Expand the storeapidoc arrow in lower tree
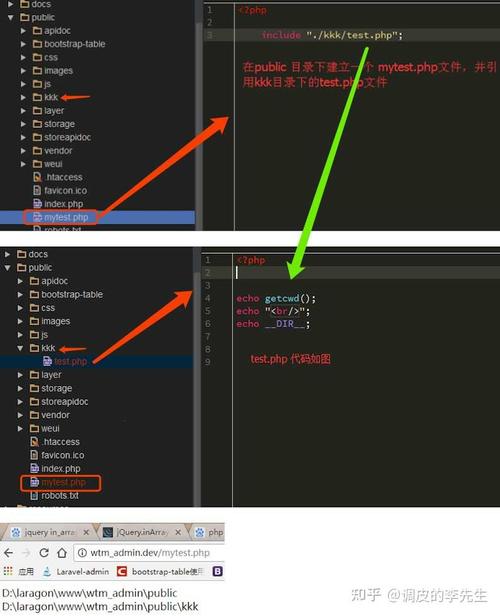Screen dimensions: 500x616 pyautogui.click(x=20, y=402)
